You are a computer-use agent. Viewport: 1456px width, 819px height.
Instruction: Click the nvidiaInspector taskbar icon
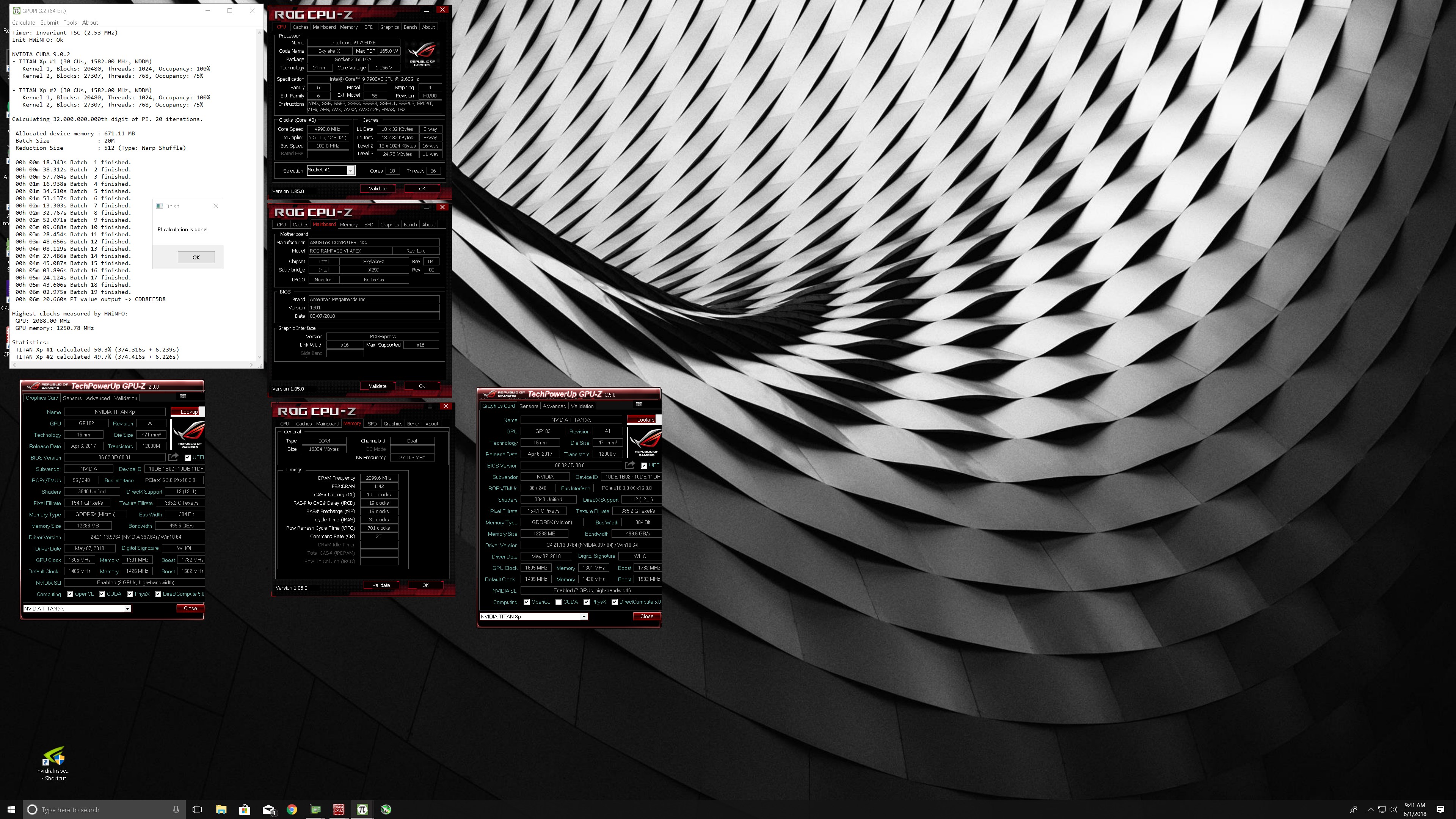tap(386, 810)
